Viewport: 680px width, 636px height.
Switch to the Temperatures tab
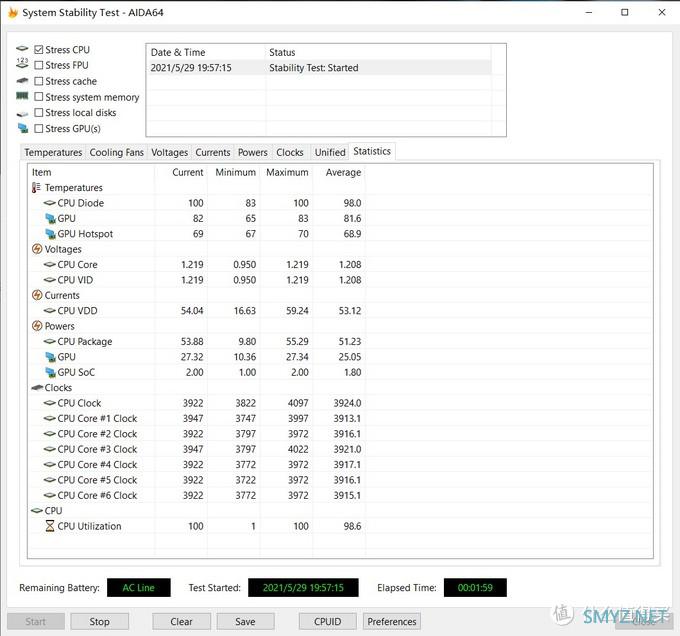coord(53,153)
